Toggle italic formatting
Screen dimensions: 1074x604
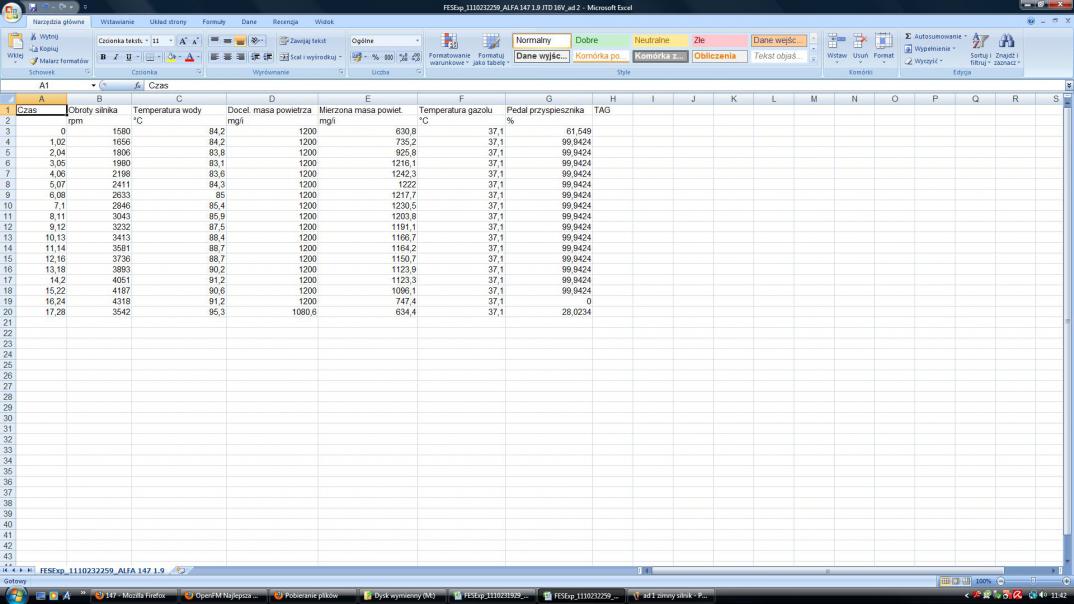tap(115, 57)
